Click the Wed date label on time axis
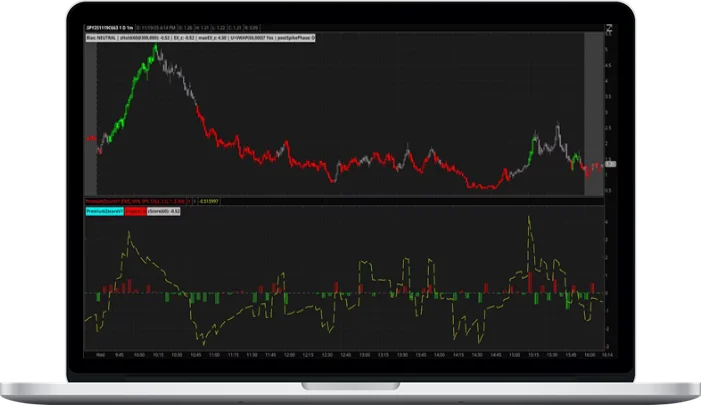The height and width of the screenshot is (405, 701). (100, 354)
